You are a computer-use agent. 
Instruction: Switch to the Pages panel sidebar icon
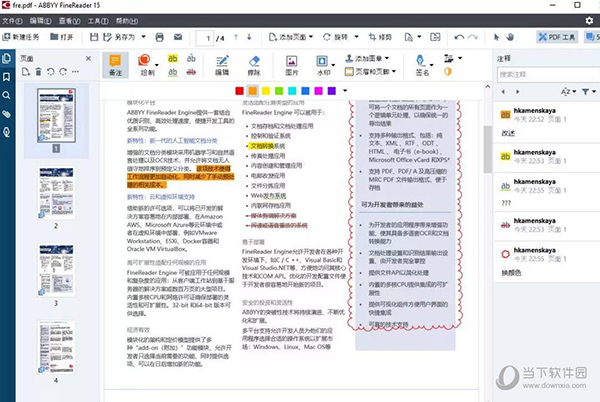(x=7, y=59)
